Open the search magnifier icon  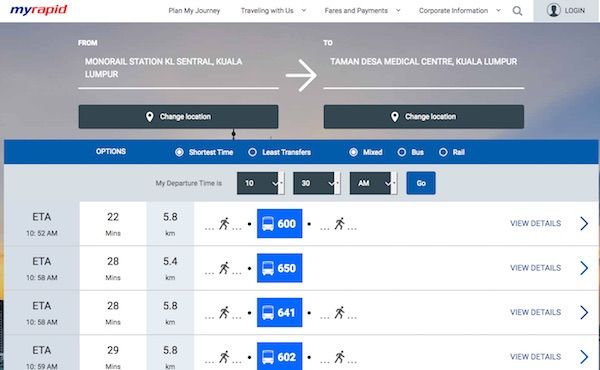tap(517, 11)
